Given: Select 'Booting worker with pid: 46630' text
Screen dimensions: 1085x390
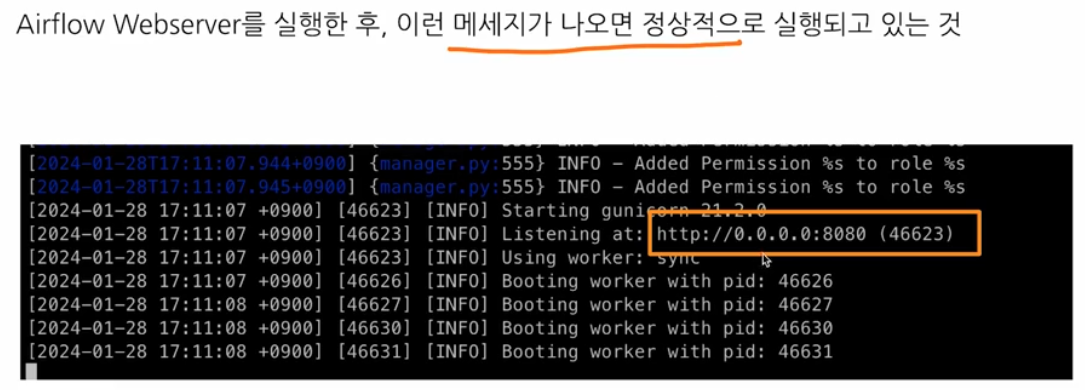Looking at the screenshot, I should click(667, 328).
